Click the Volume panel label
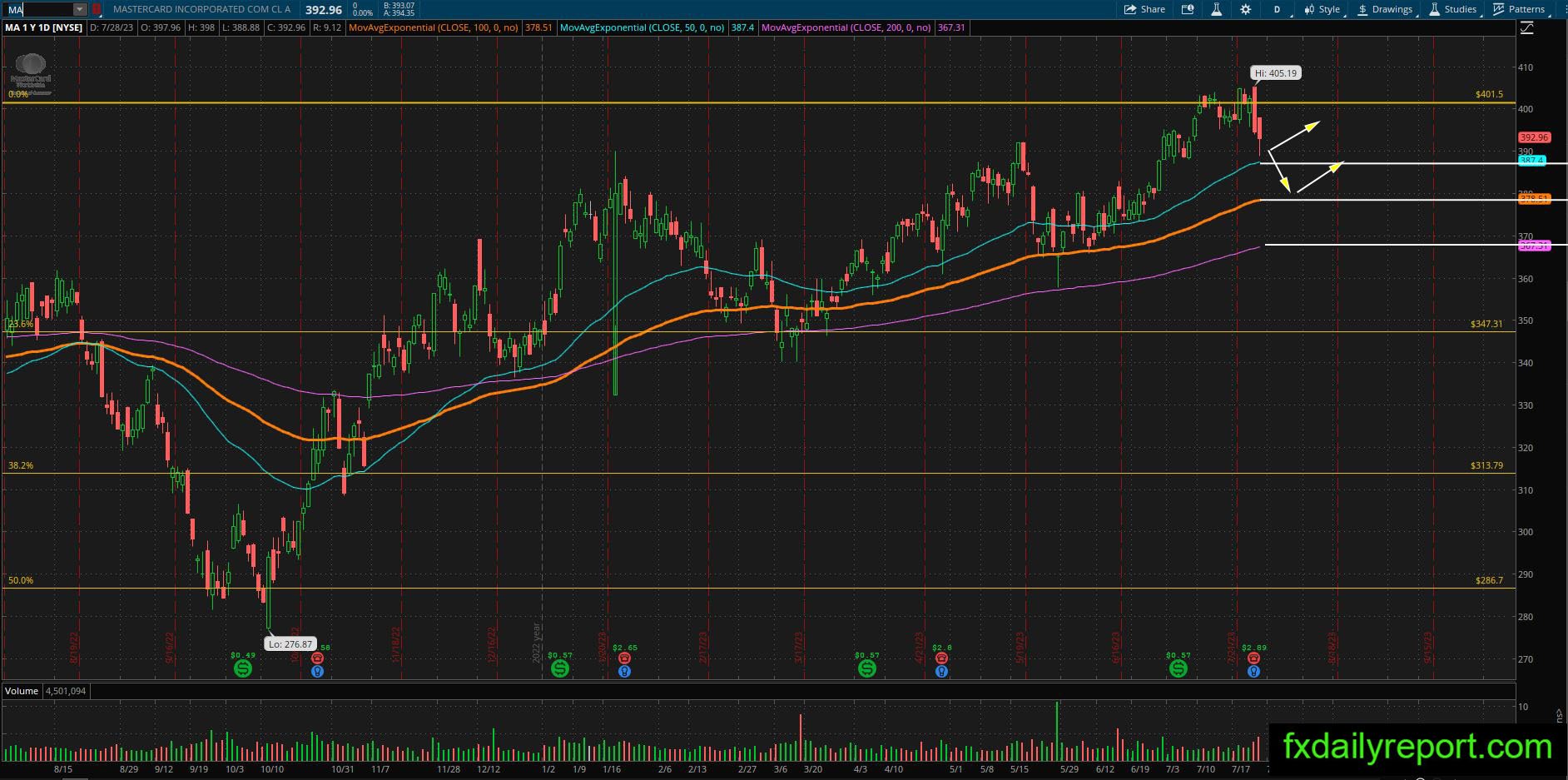Screen dimensions: 1568x780 coord(22,691)
